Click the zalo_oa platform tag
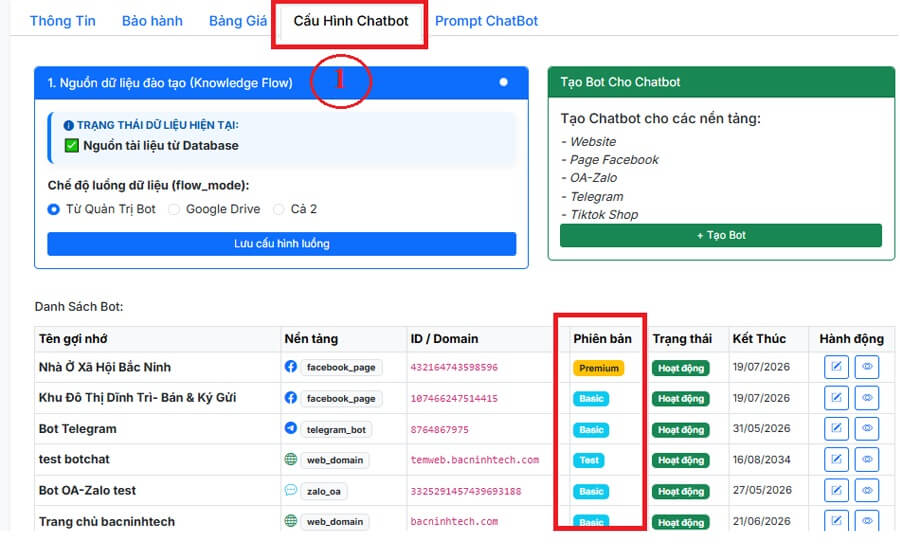The image size is (900, 550). [324, 491]
